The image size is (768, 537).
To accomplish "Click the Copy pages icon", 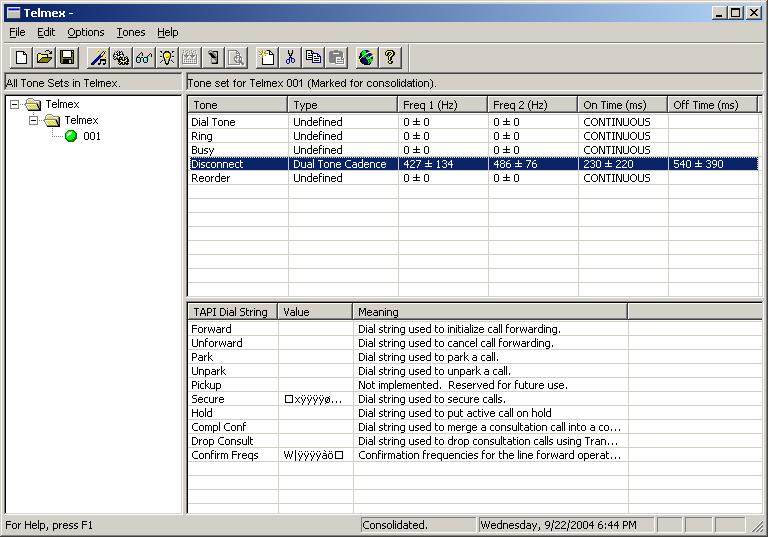I will click(313, 57).
